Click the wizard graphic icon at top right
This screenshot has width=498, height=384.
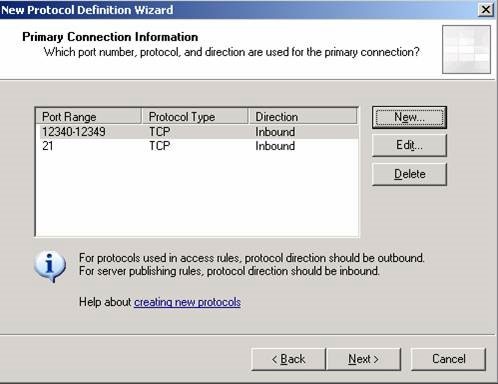pyautogui.click(x=466, y=49)
